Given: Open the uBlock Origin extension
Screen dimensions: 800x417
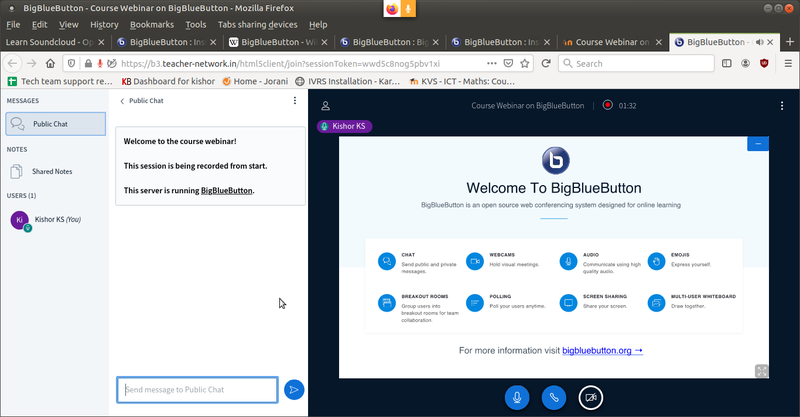Looking at the screenshot, I should [764, 63].
